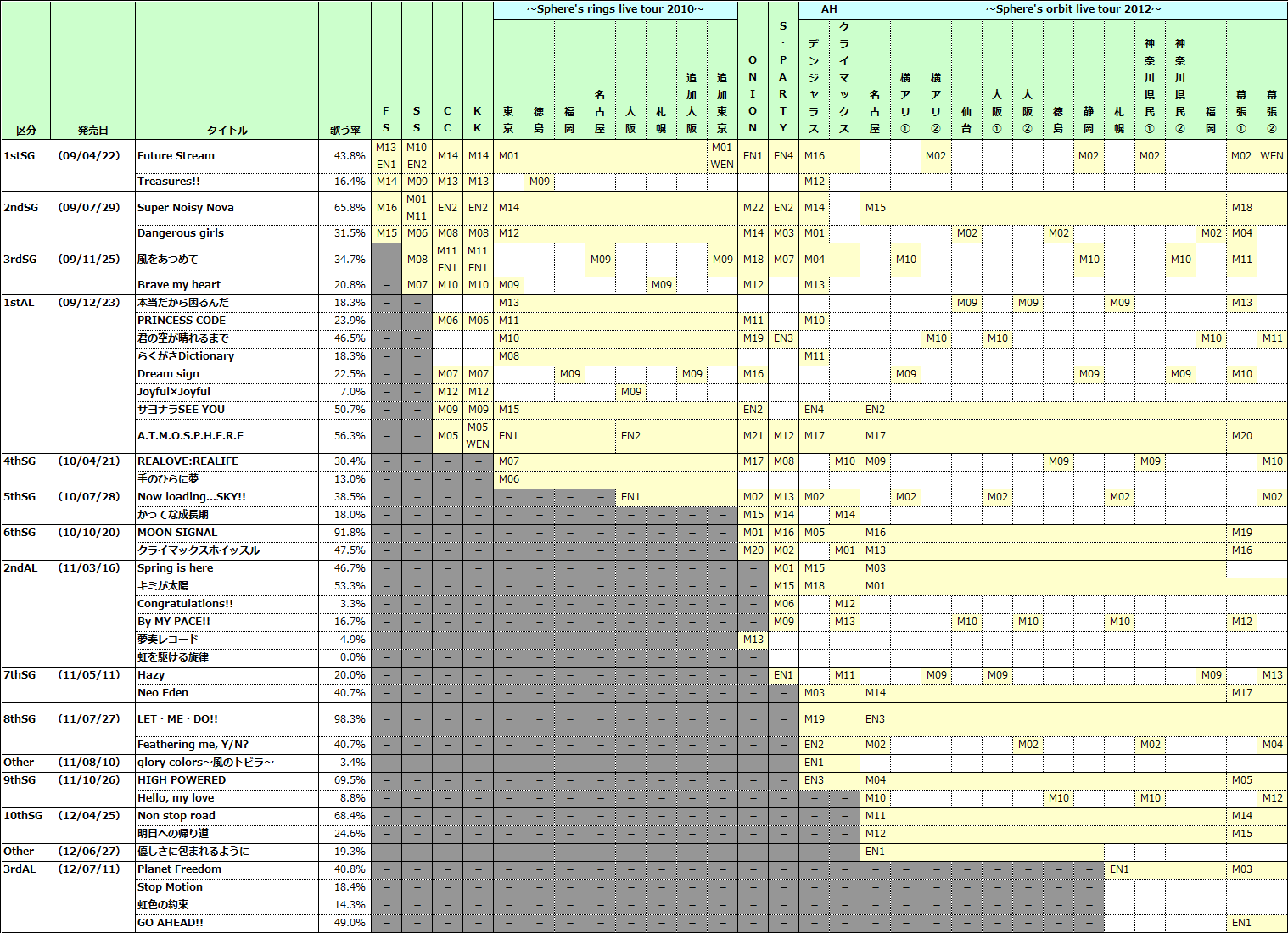The image size is (1288, 933).
Task: Click the 虹色の約束 title cell
Action: coord(227,905)
